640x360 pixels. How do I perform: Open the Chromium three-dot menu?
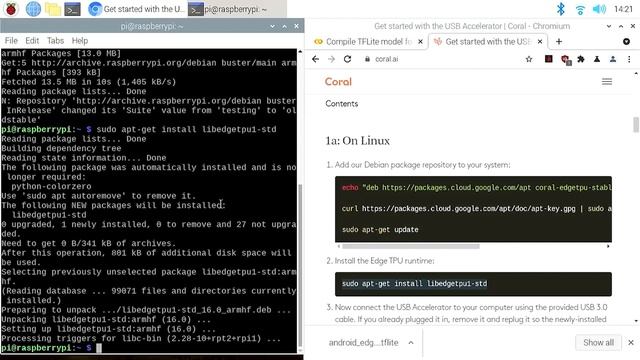point(629,59)
